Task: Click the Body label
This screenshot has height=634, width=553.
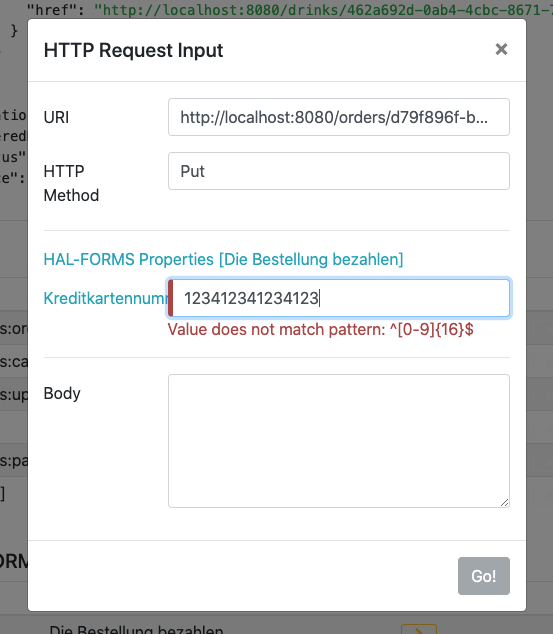Action: (62, 393)
